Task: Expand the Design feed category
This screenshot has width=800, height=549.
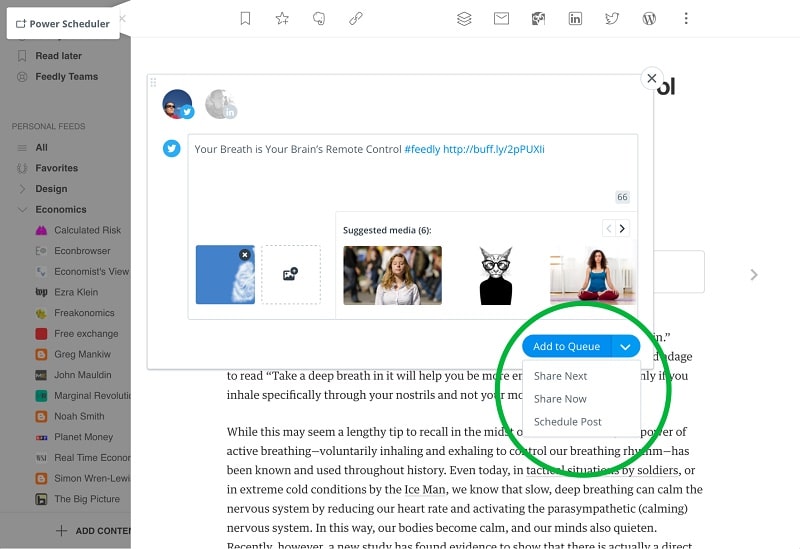Action: [22, 189]
